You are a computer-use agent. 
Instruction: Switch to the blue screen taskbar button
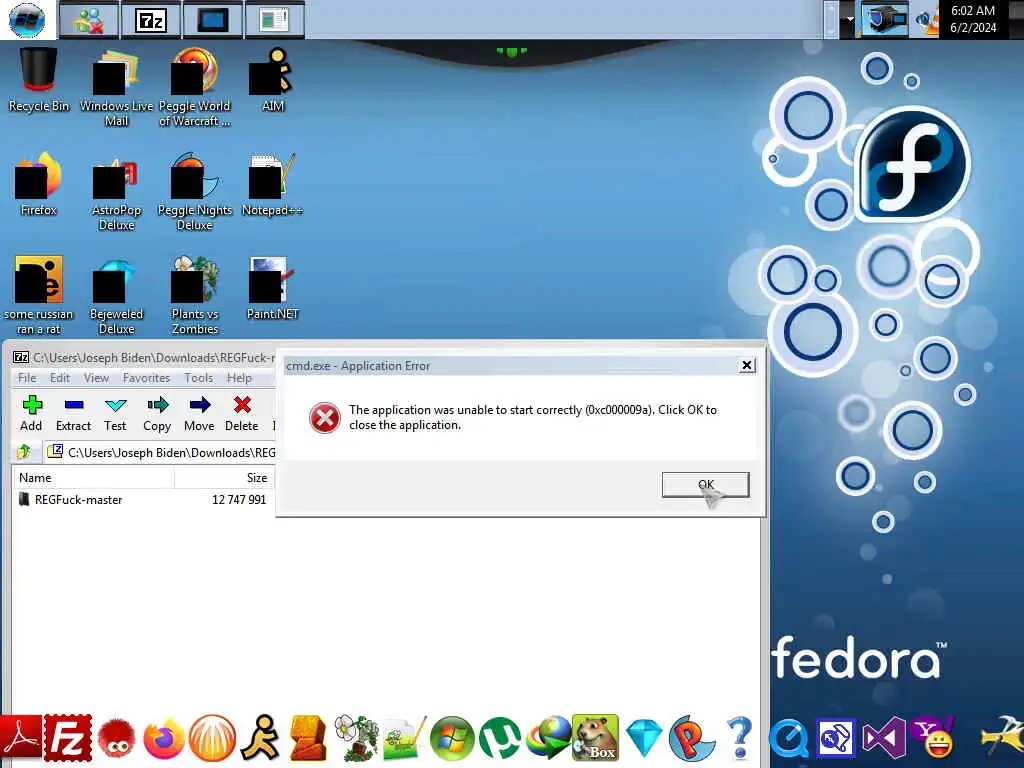pos(213,20)
